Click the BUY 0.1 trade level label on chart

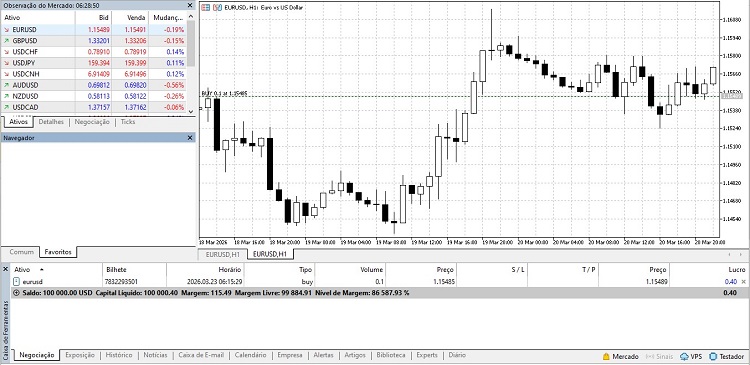(x=224, y=93)
